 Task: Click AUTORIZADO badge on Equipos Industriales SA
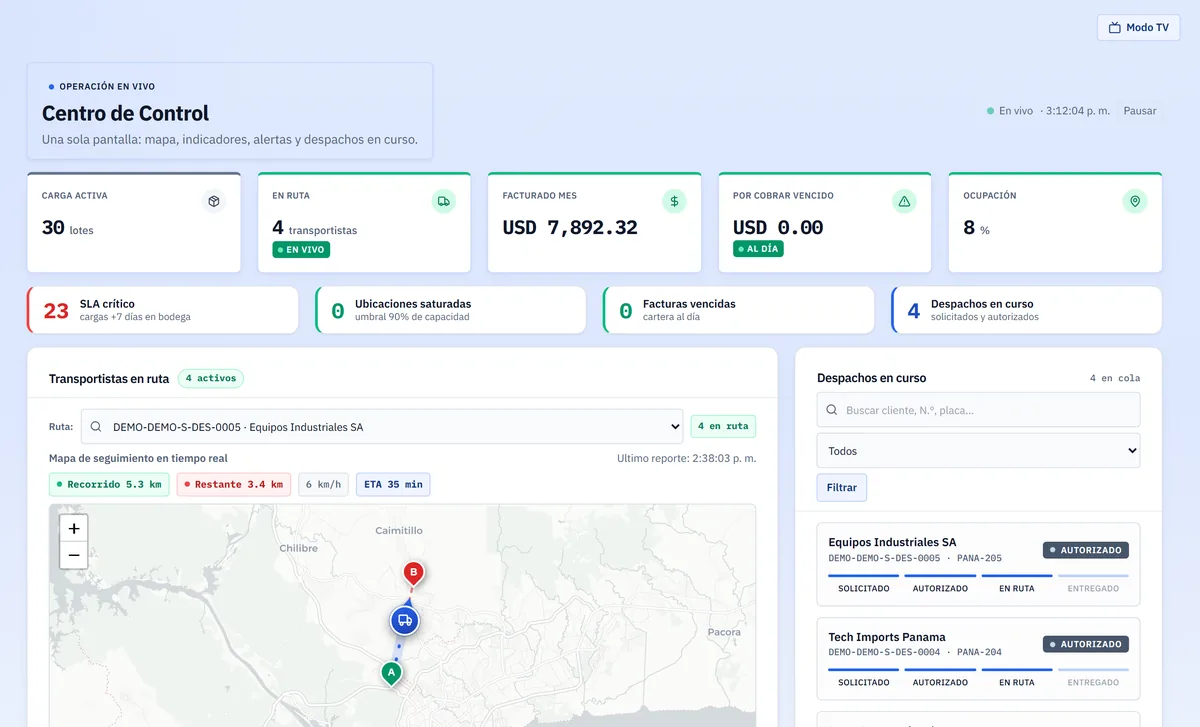point(1086,550)
